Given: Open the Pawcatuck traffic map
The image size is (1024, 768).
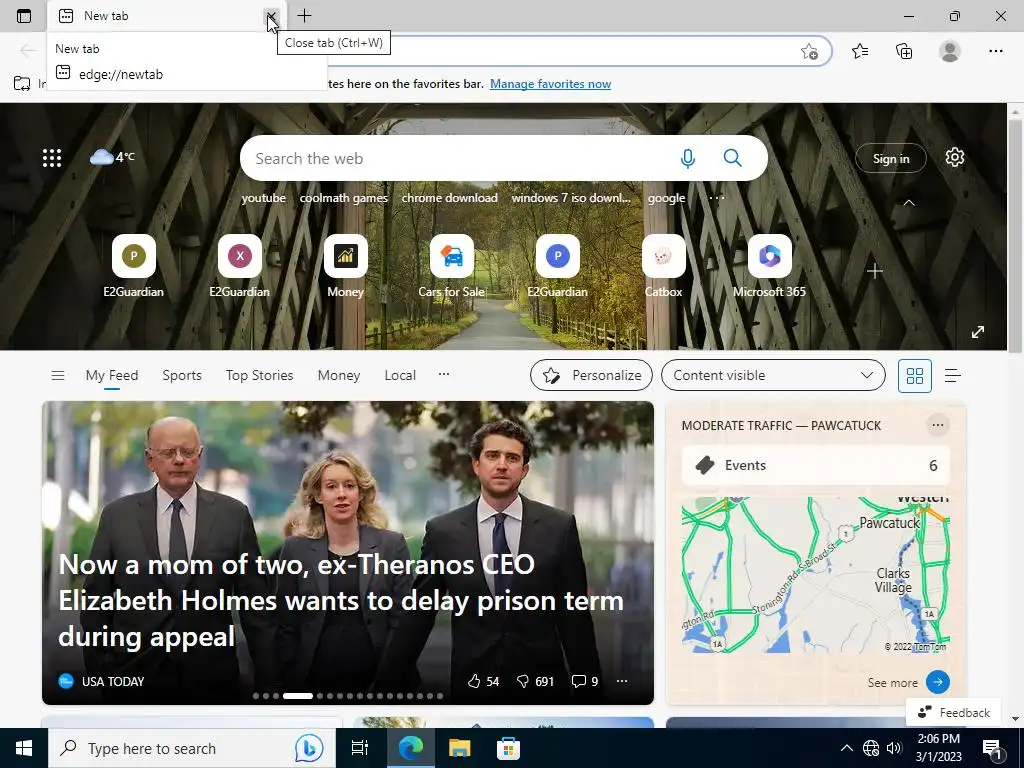Looking at the screenshot, I should click(815, 575).
